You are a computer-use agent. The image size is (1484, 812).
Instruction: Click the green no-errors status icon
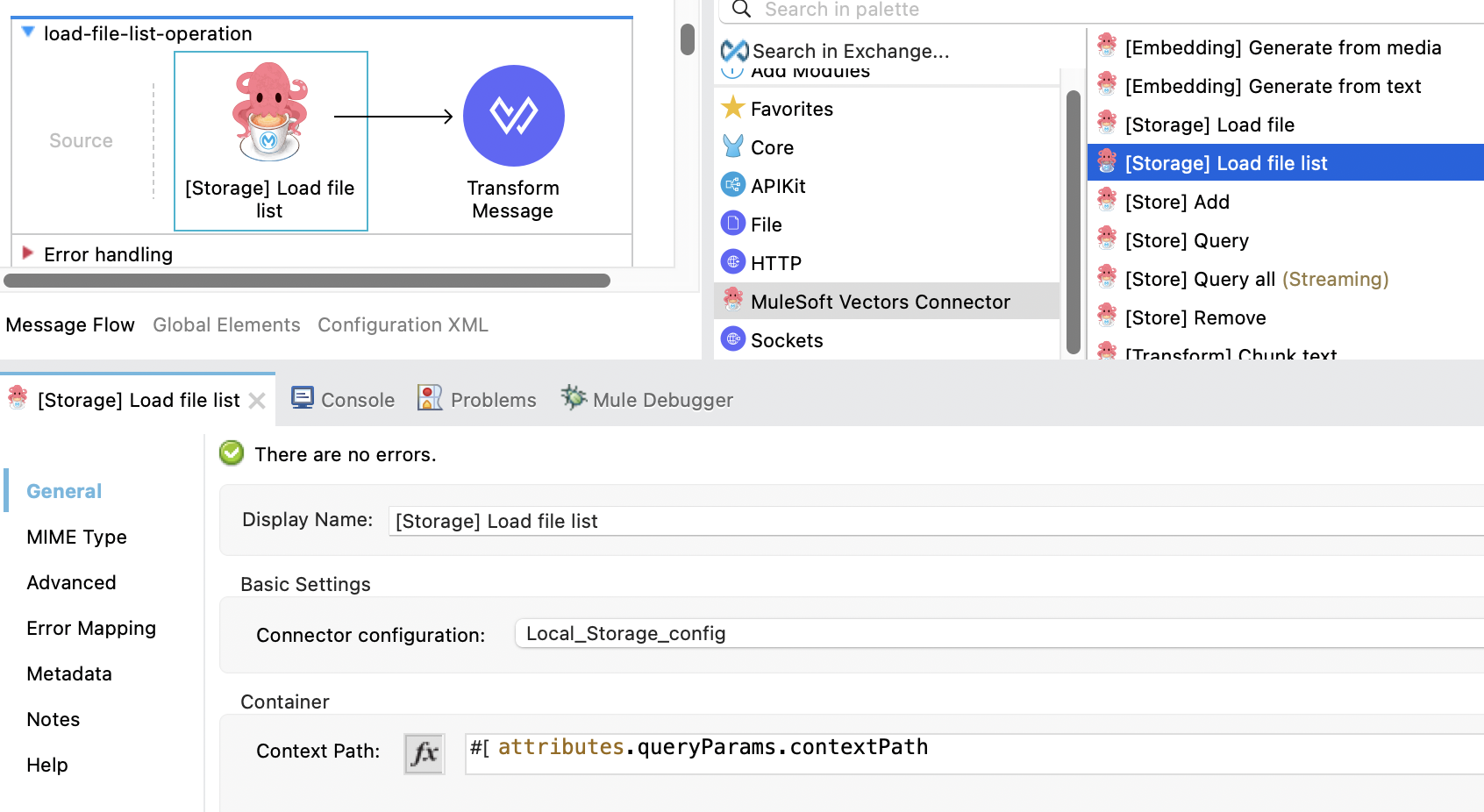[232, 452]
